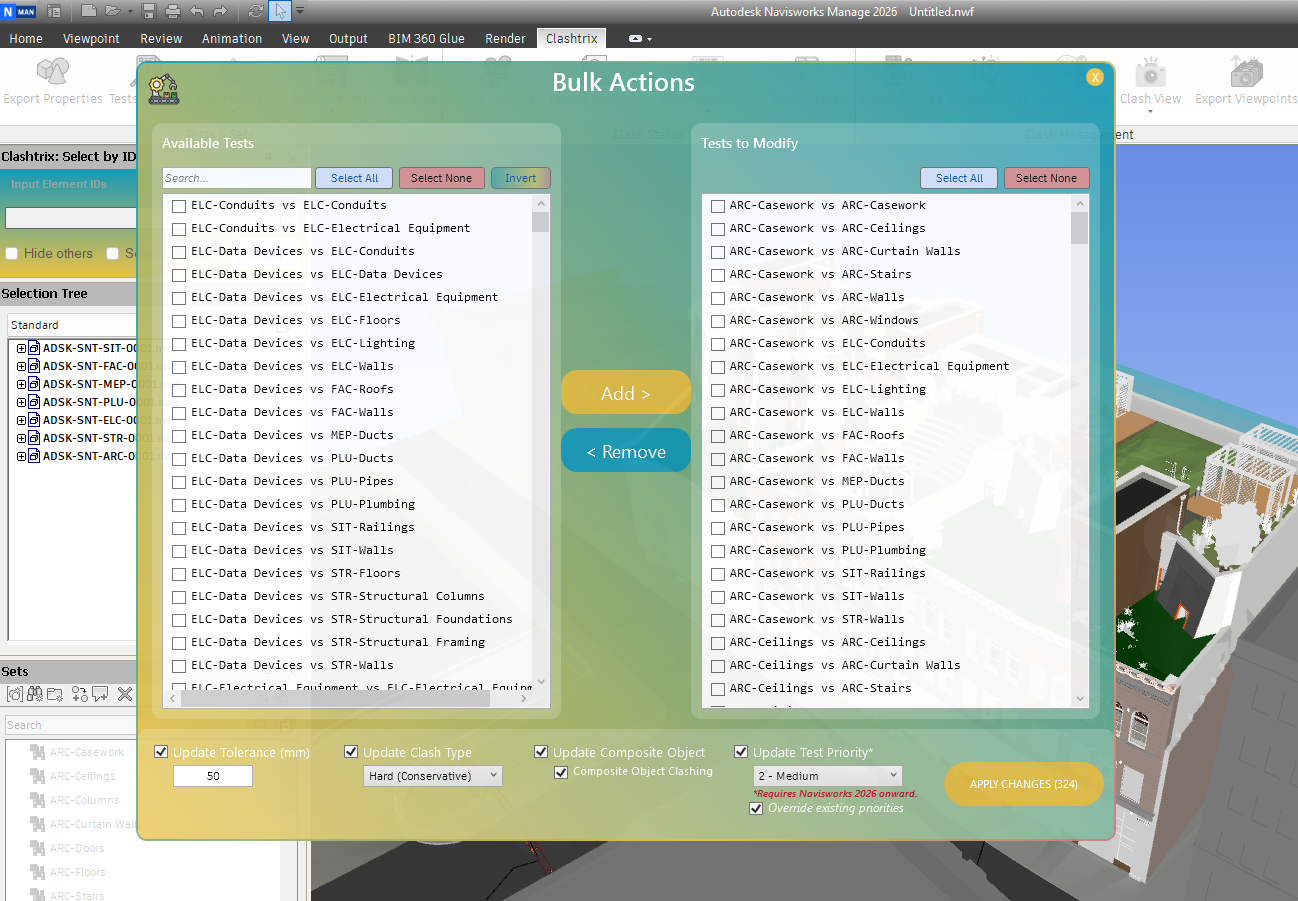1298x901 pixels.
Task: Click the Apply Changes (324) button
Action: 1023,784
